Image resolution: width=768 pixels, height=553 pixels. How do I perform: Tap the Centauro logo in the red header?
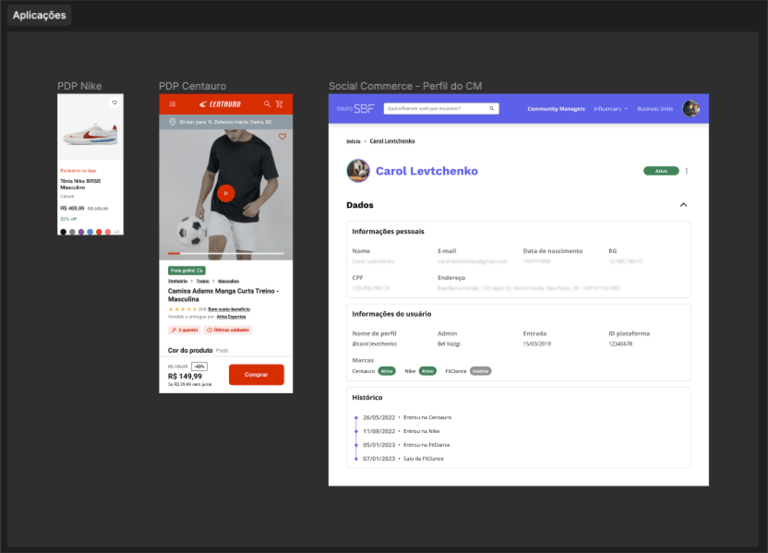coord(220,104)
